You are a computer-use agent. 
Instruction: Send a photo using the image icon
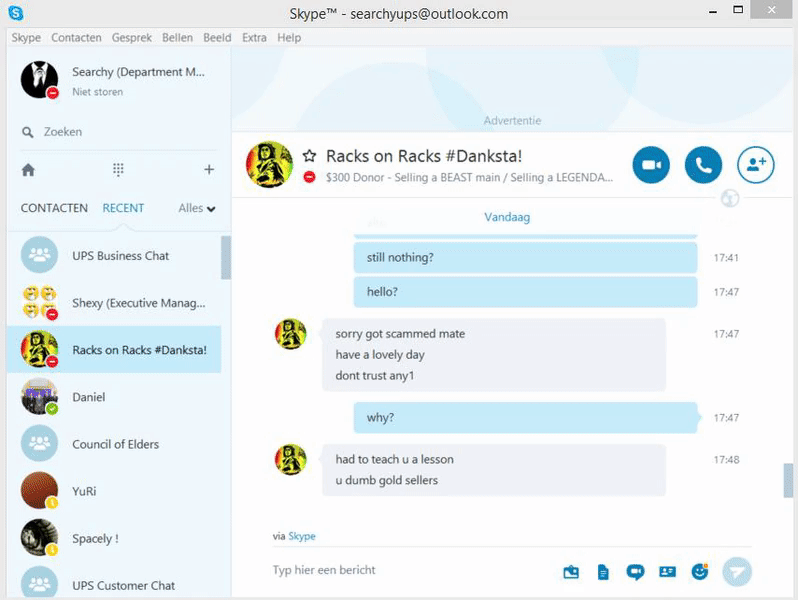[571, 572]
